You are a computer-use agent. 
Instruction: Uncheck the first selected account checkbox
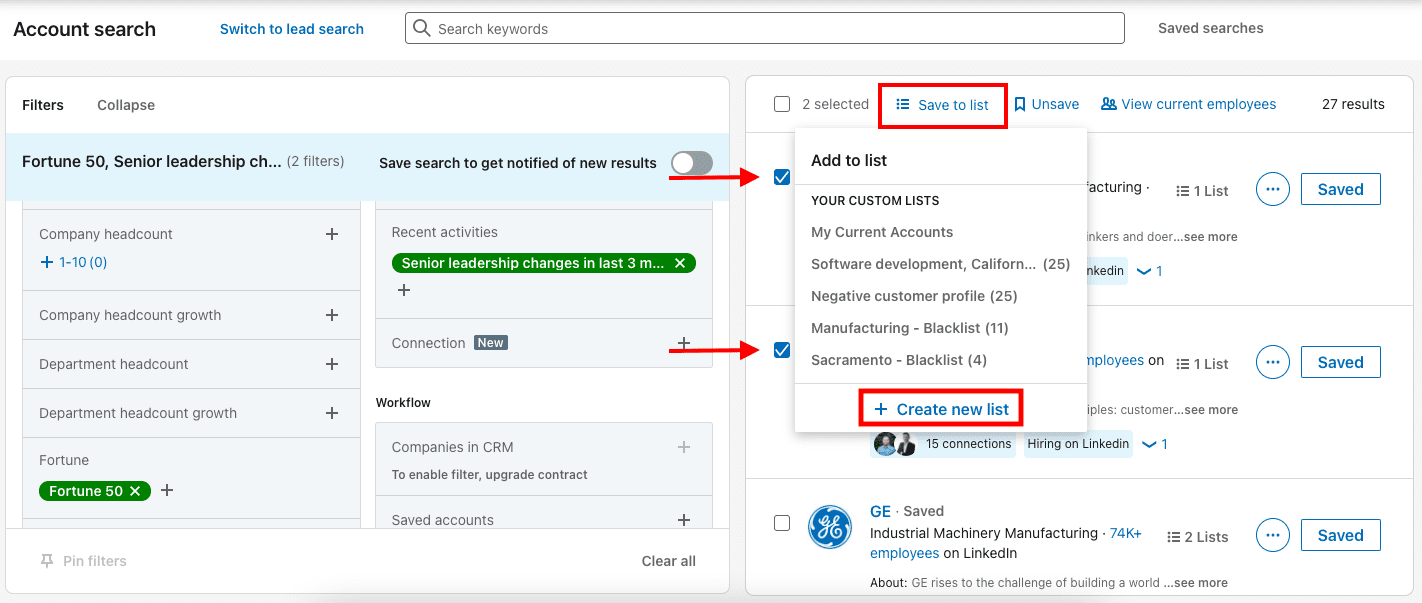coord(782,177)
